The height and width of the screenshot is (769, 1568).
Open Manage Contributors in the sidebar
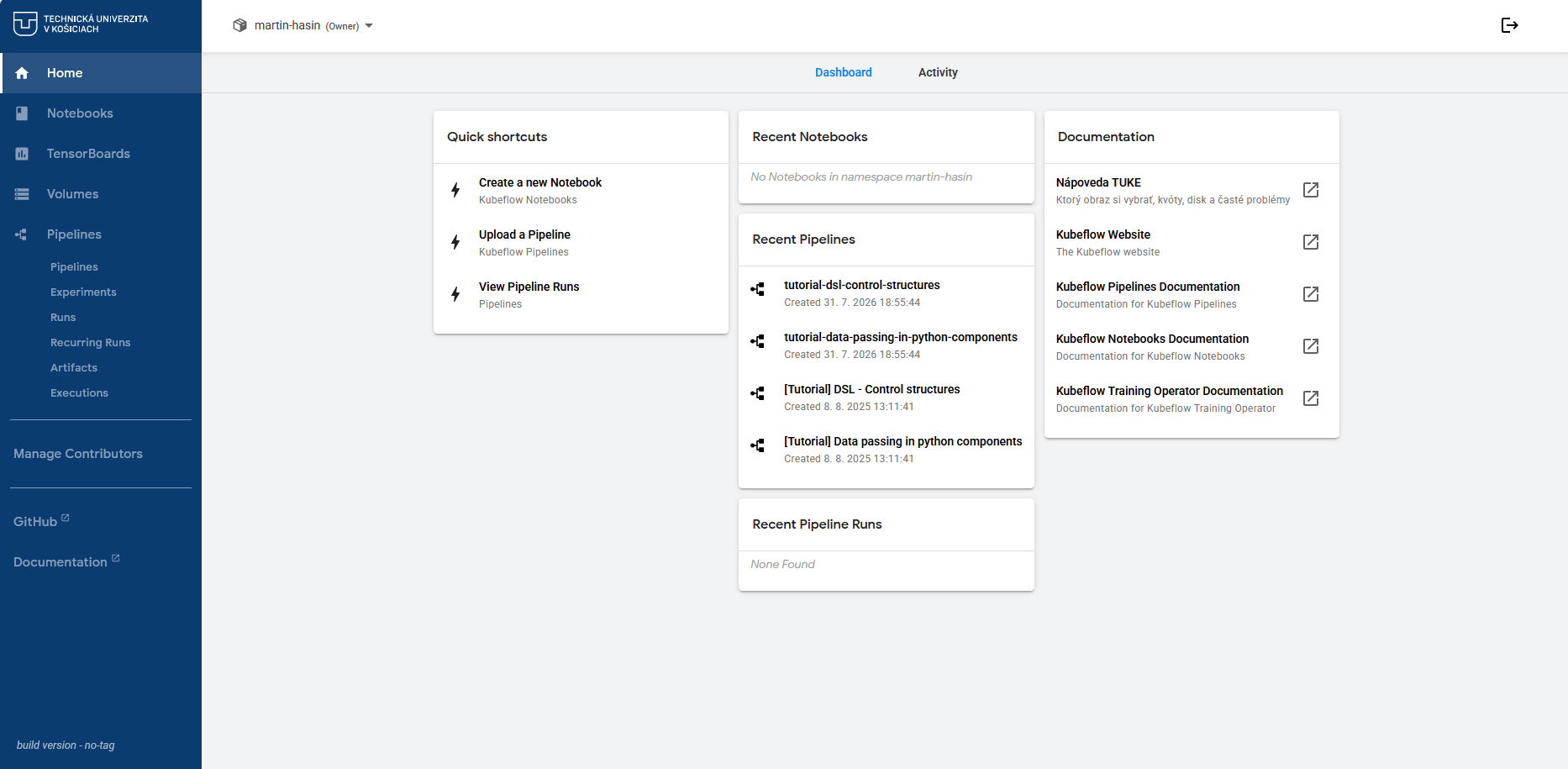(78, 454)
